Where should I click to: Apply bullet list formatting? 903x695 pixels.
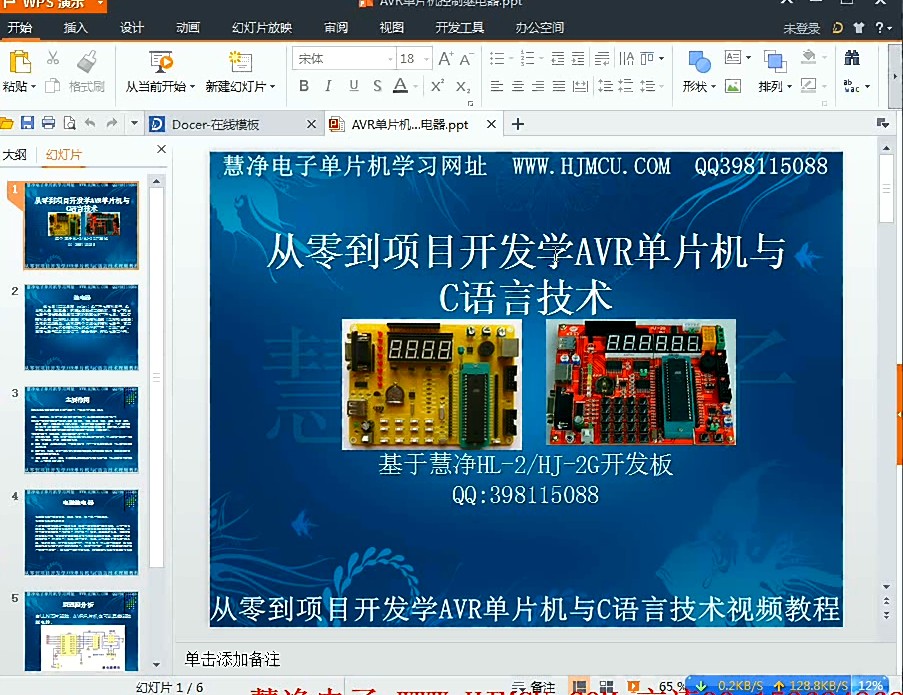click(x=497, y=58)
